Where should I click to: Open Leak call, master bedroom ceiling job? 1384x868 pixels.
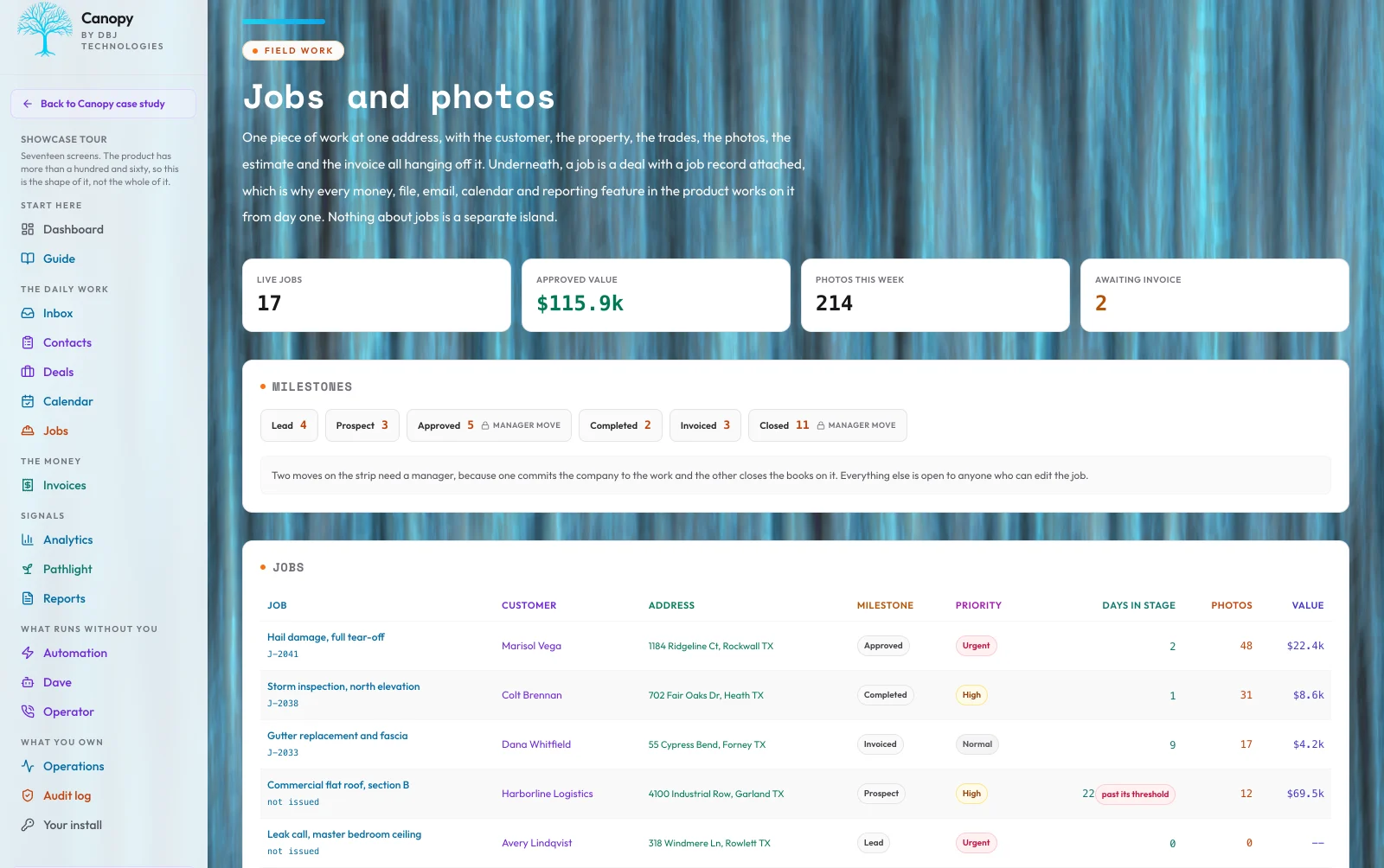coord(344,834)
